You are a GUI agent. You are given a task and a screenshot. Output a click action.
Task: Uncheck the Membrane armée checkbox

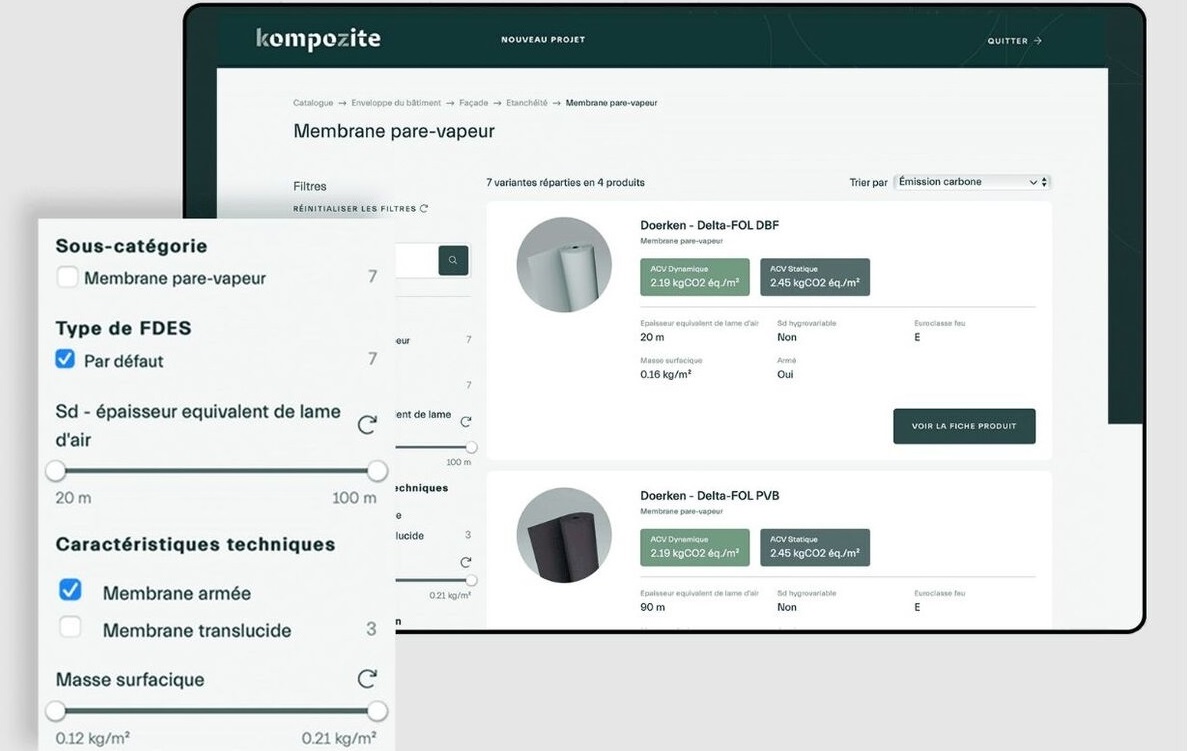(x=70, y=591)
